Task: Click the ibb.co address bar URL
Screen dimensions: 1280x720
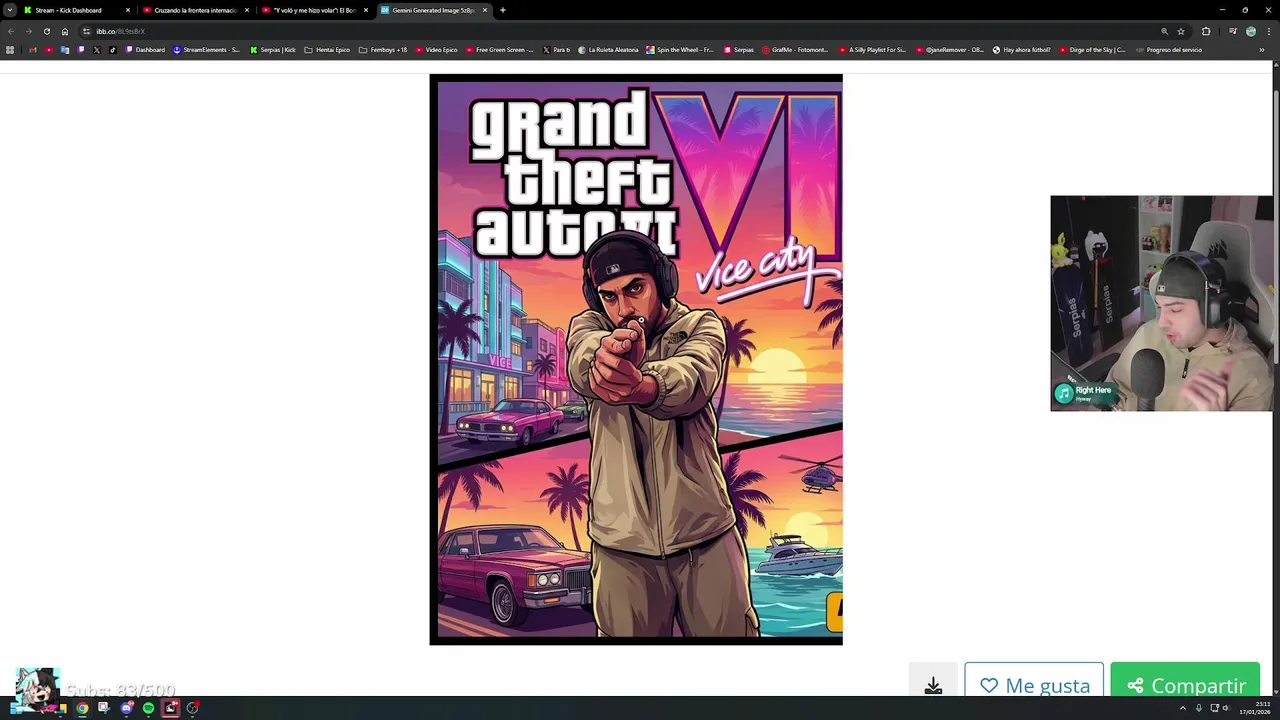Action: (120, 31)
